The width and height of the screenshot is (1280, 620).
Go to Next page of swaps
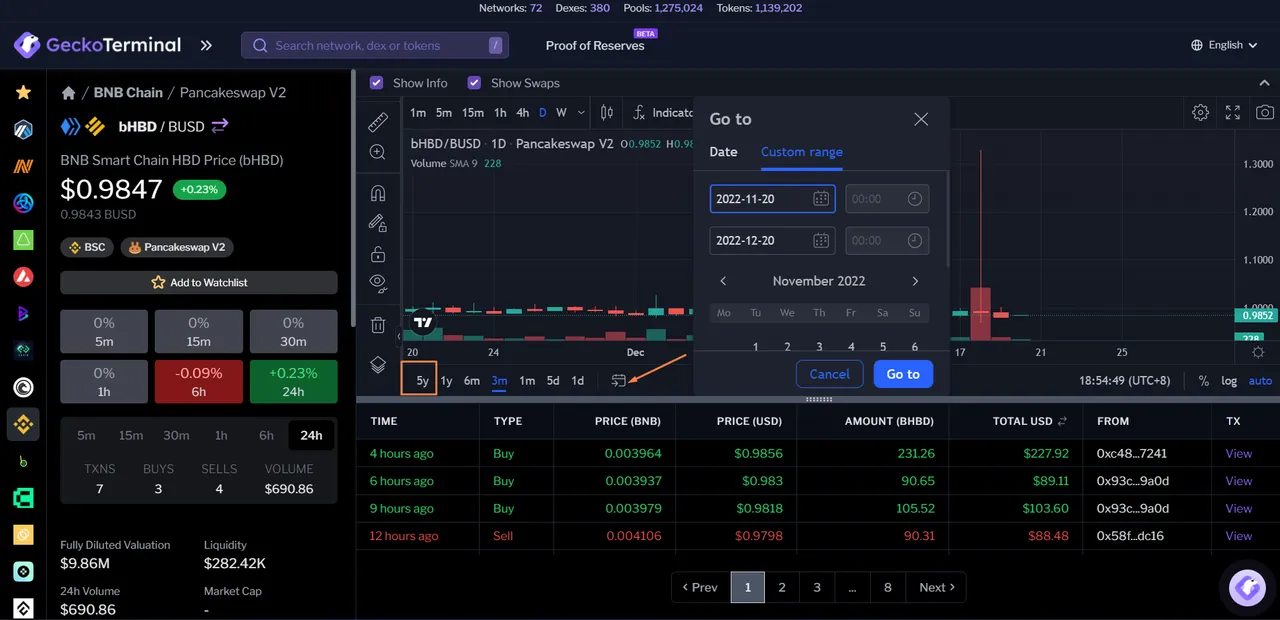click(937, 587)
